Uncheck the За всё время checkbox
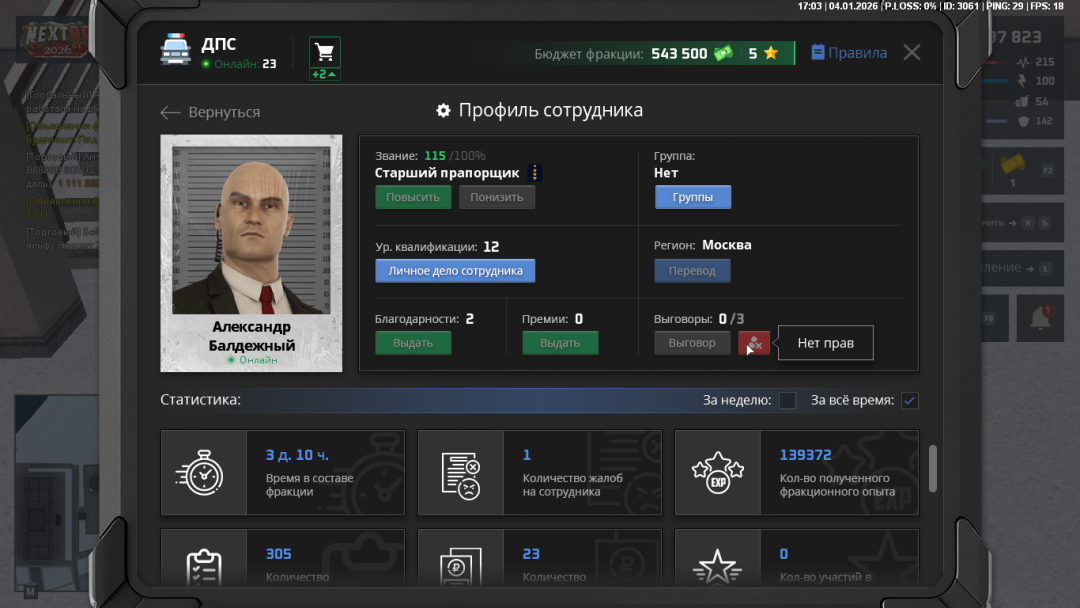 click(x=909, y=399)
